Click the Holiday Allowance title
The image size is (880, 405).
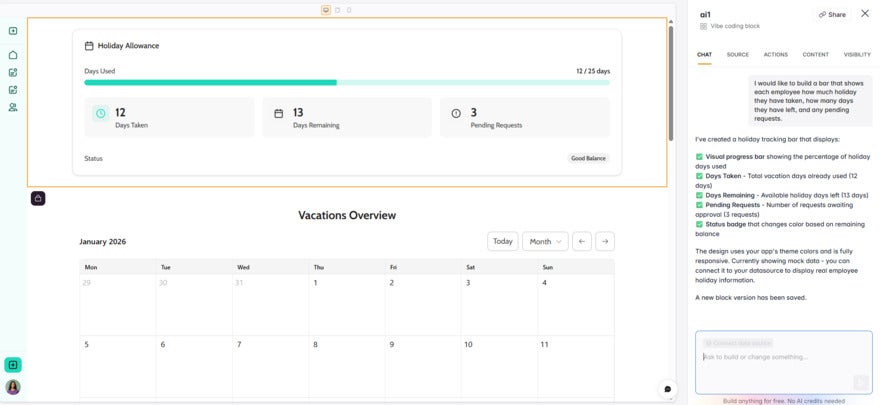(x=129, y=46)
